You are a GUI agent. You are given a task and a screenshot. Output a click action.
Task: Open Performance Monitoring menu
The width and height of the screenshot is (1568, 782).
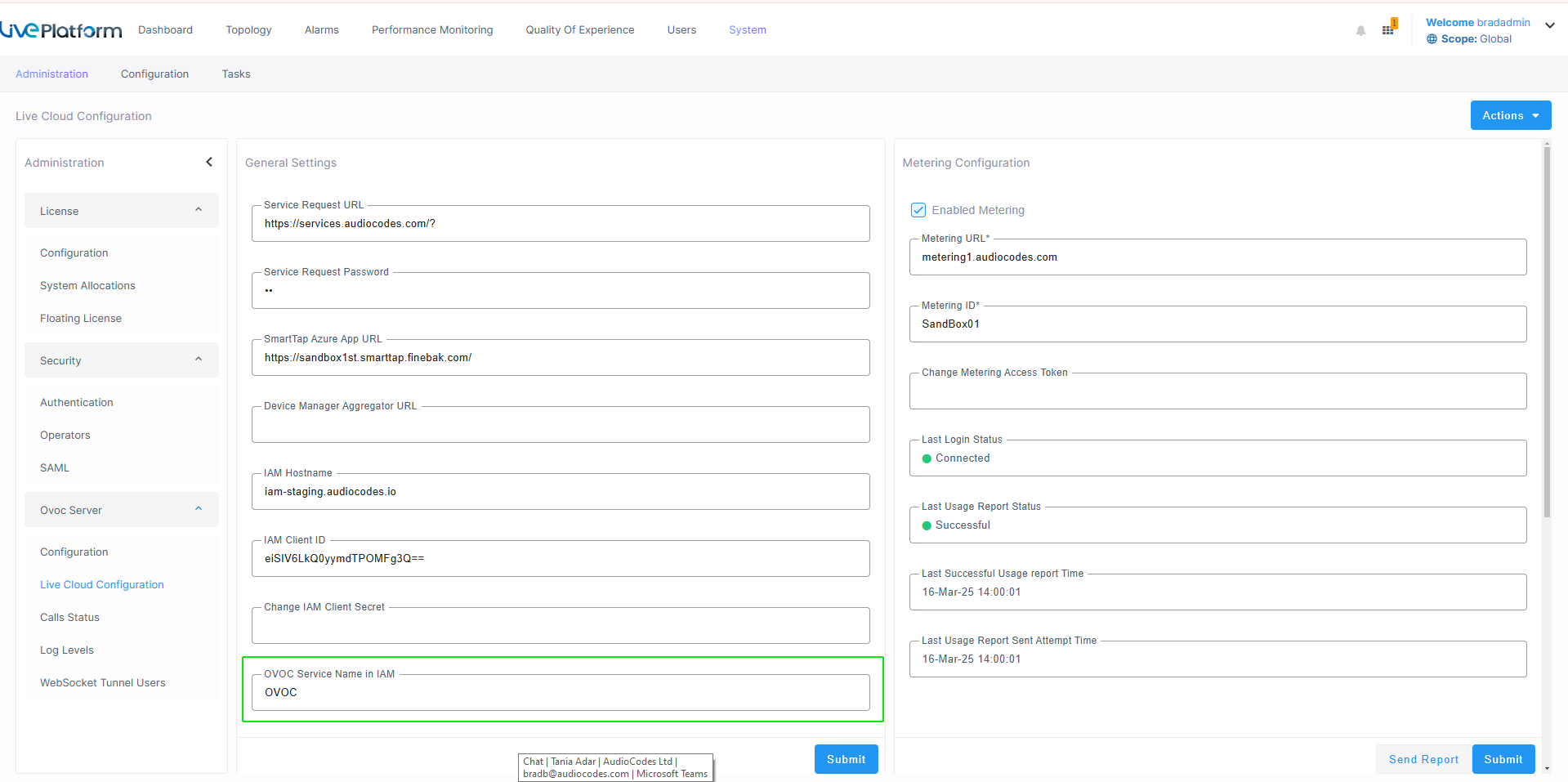pyautogui.click(x=432, y=29)
